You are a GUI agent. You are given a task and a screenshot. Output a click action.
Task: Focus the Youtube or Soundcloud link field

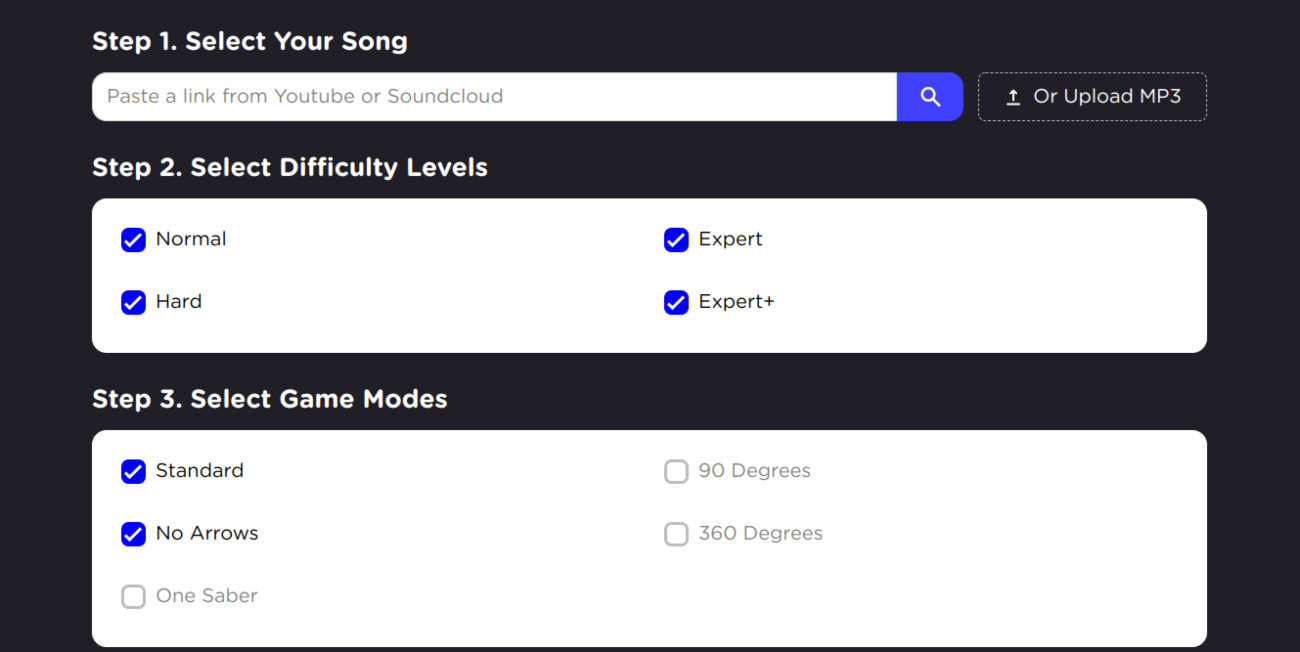494,97
